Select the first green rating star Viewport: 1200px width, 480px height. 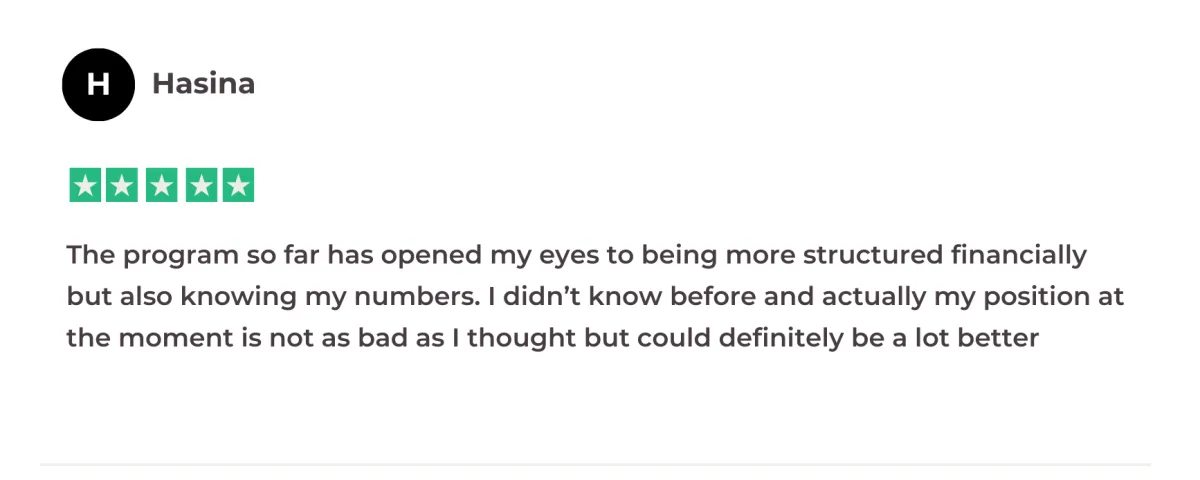pos(86,185)
